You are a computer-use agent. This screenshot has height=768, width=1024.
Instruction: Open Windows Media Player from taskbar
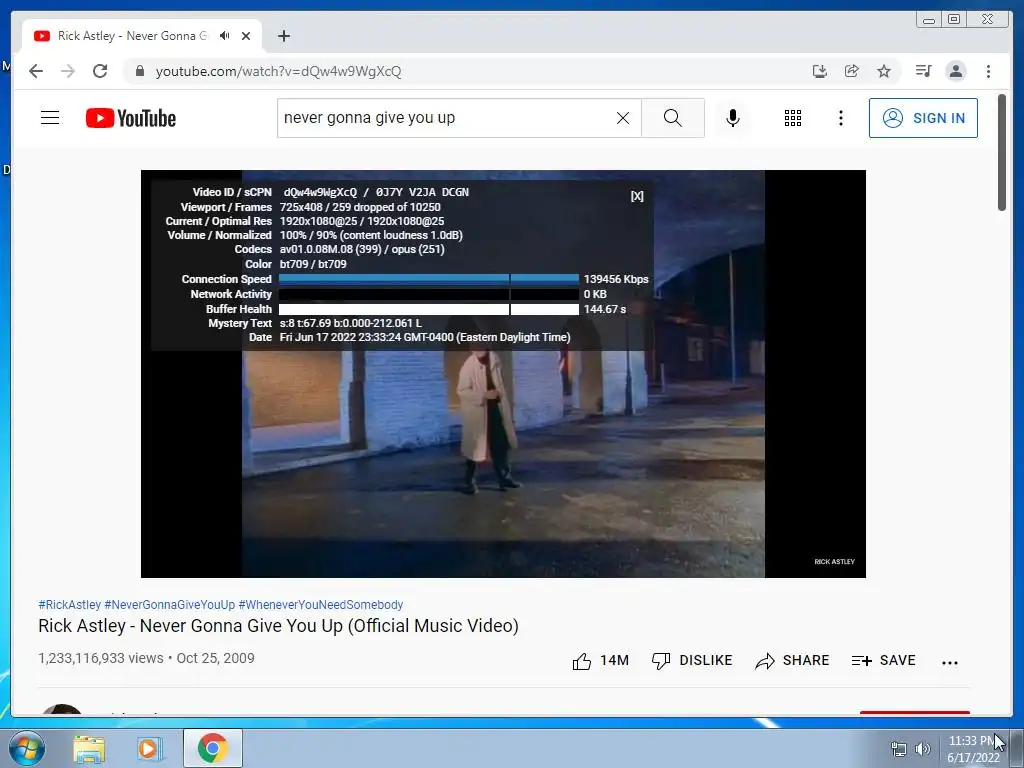[x=150, y=748]
